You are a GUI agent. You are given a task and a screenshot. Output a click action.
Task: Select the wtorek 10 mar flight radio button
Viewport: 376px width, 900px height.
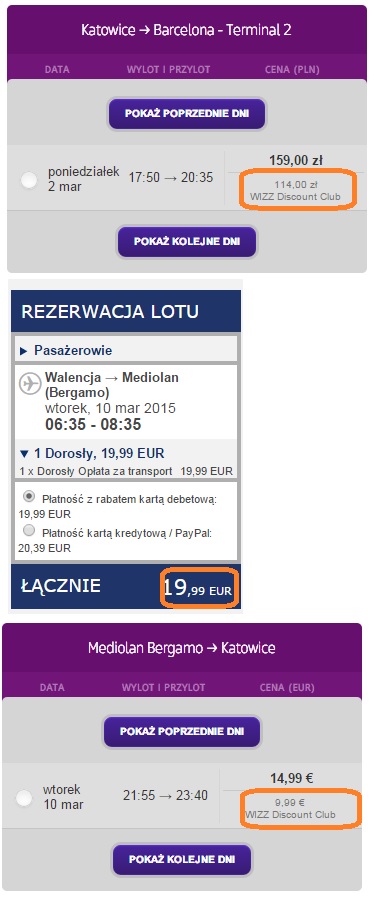click(x=24, y=798)
